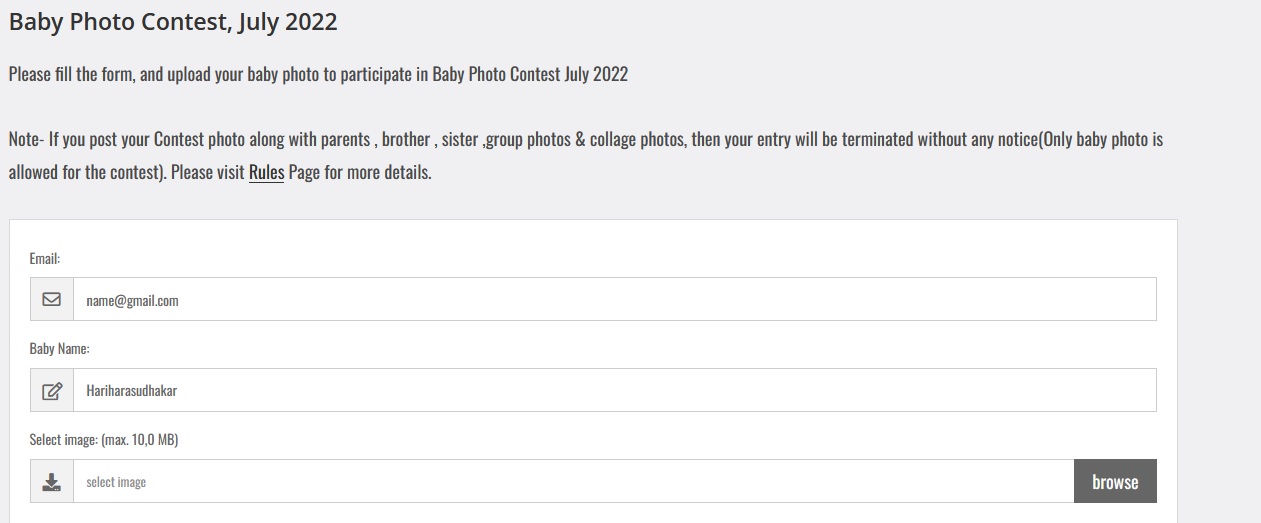Image resolution: width=1261 pixels, height=523 pixels.
Task: Click the Email: field label
Action: (x=45, y=258)
